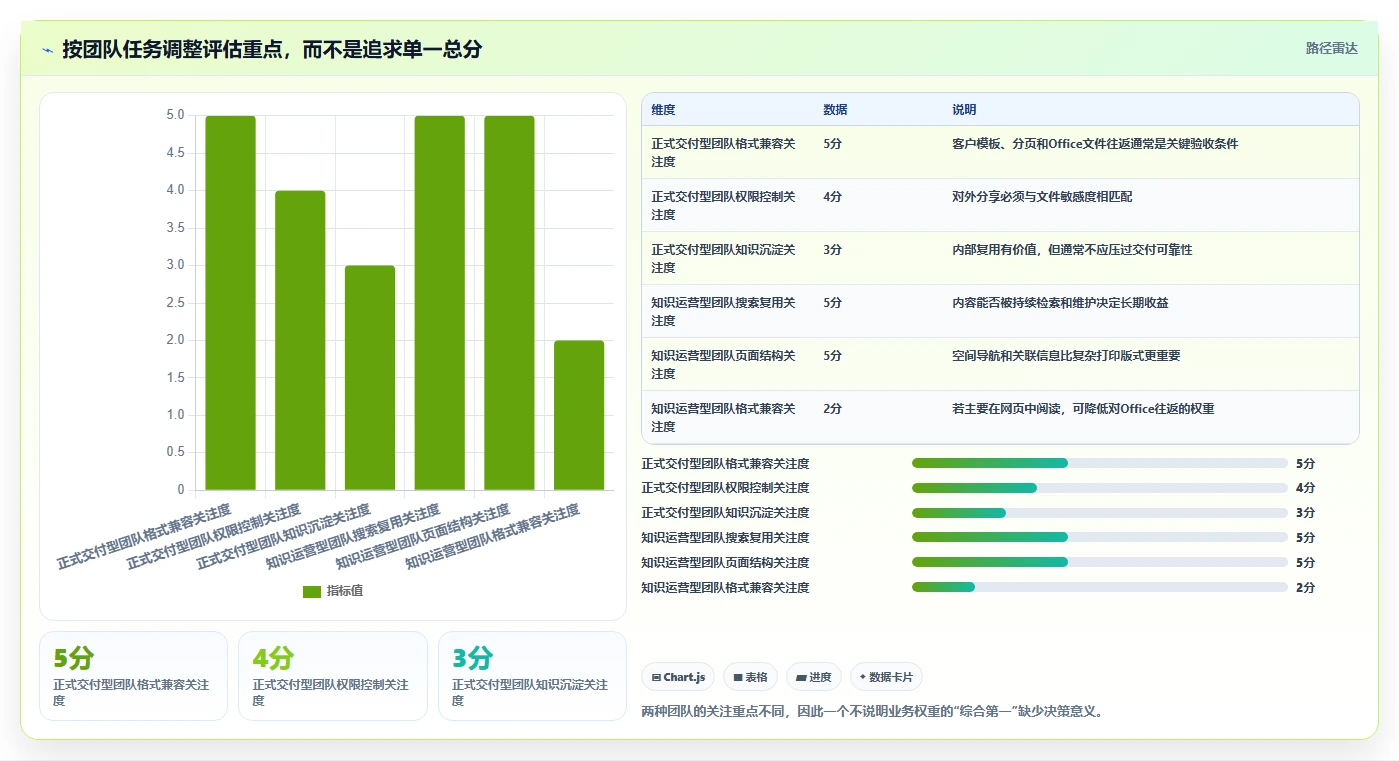Click the chart bar for 正式交付型团队格式兼容关注度
Viewport: 1399px width, 761px height.
tap(230, 303)
